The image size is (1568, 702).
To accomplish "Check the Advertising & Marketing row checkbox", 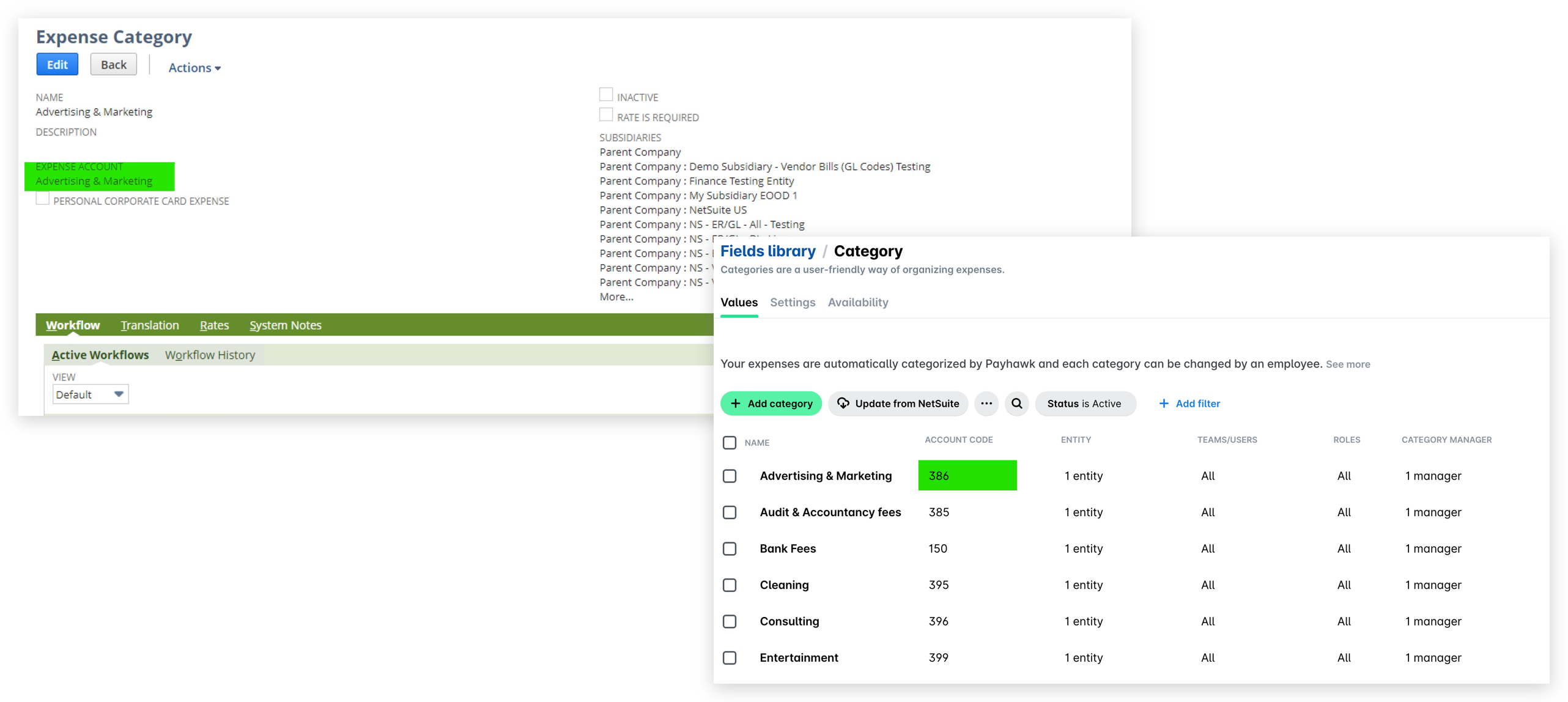I will [729, 476].
